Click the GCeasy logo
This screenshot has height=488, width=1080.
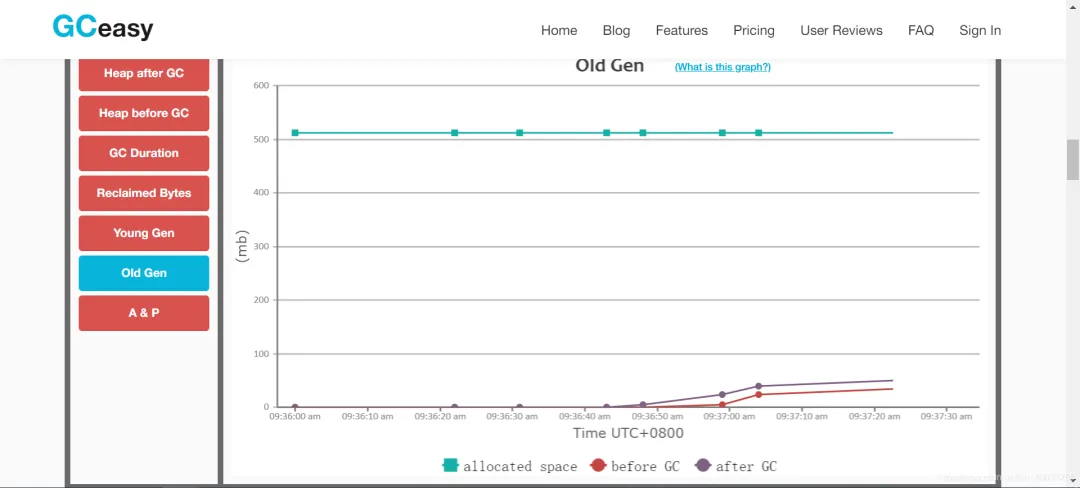[103, 28]
